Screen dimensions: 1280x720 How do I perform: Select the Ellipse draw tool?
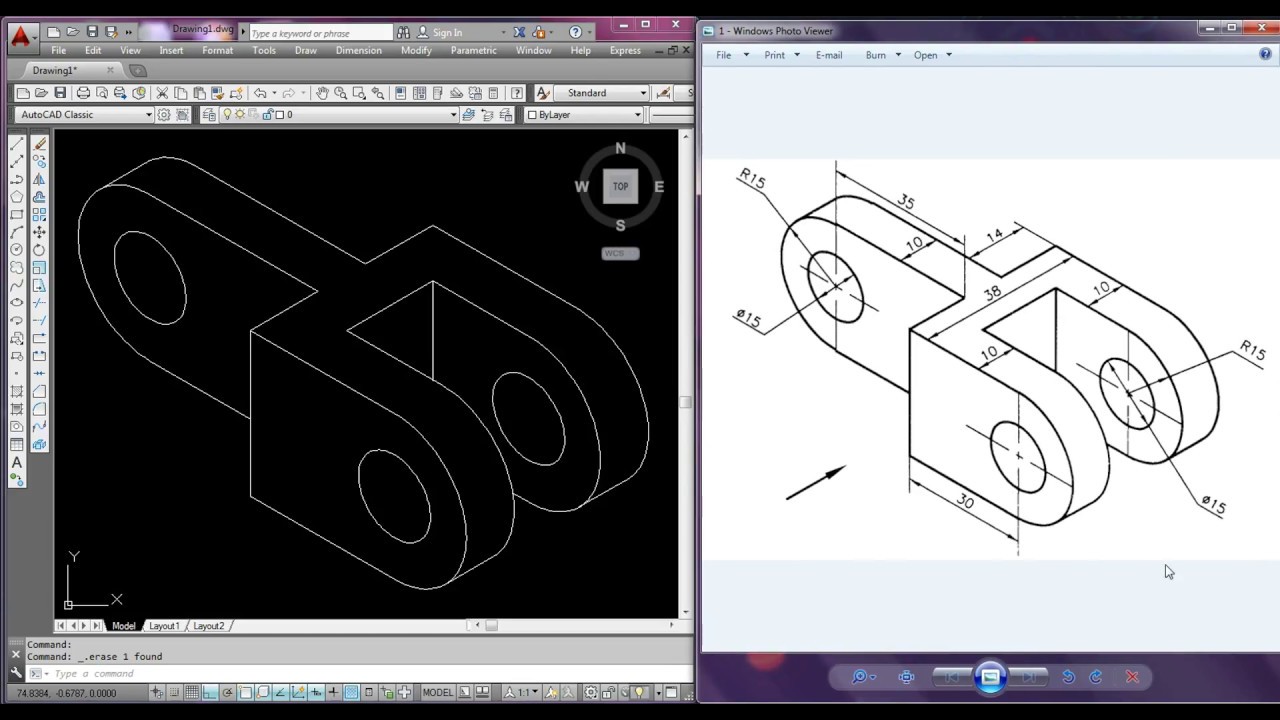(17, 302)
